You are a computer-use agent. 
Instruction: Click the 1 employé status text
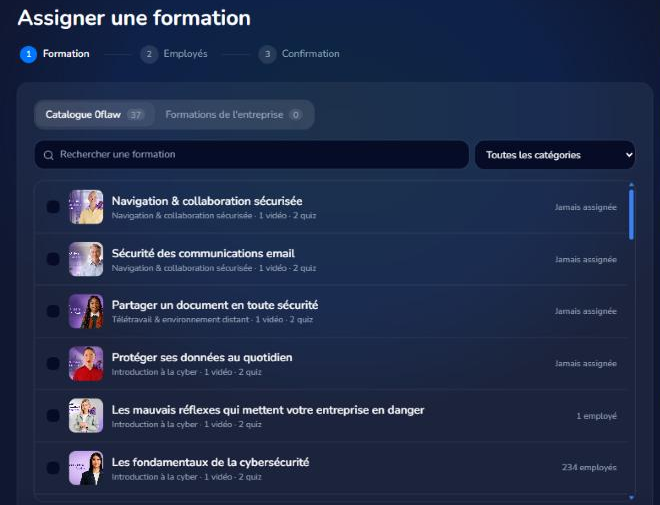tap(596, 416)
